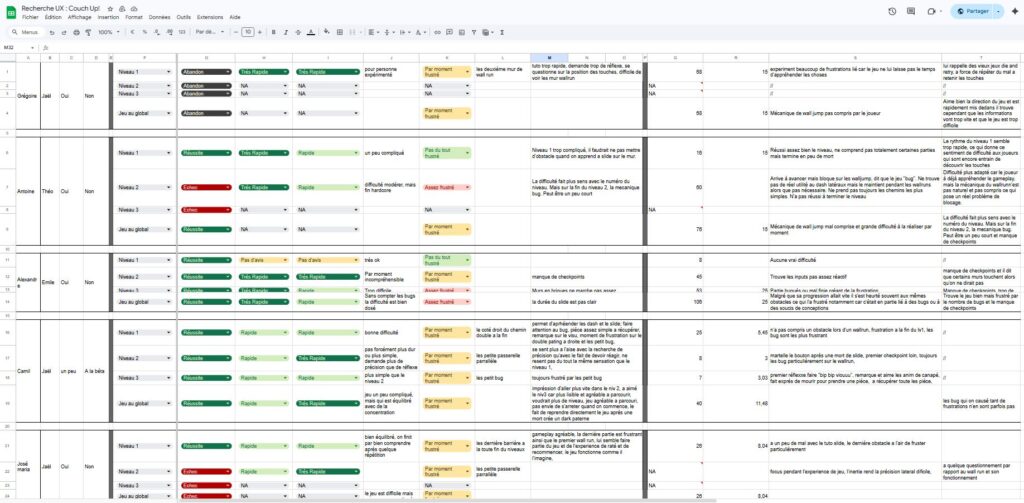Open text wrapping options
This screenshot has height=503, width=1024.
[x=404, y=32]
